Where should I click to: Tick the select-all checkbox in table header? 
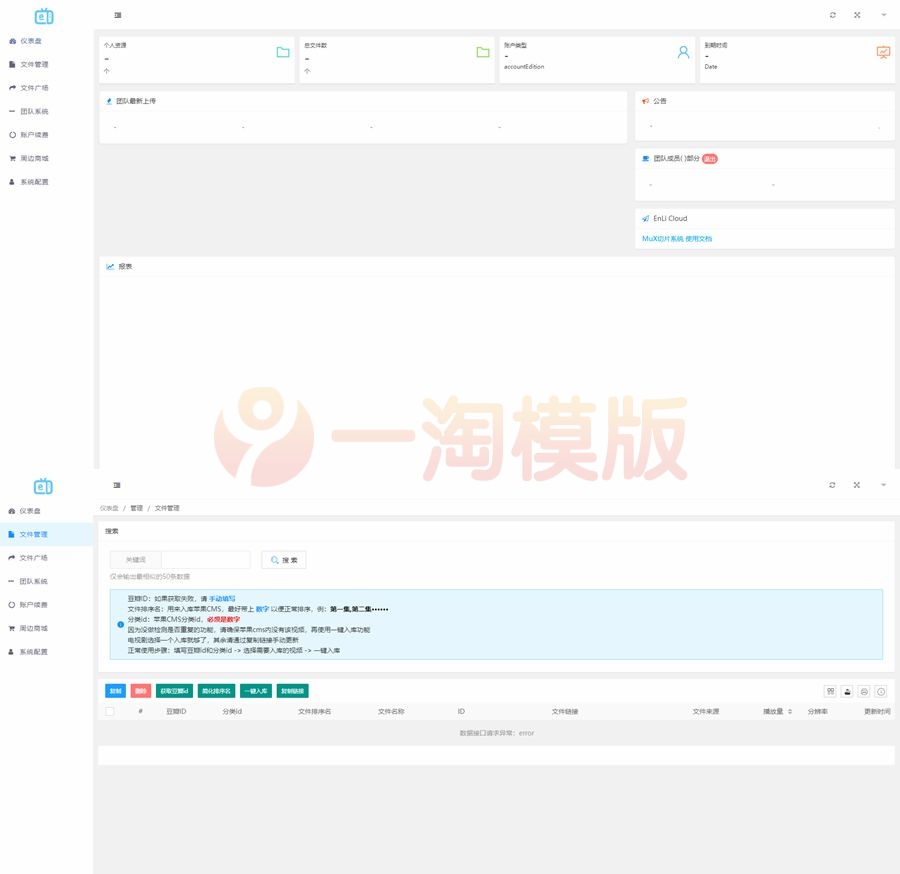[110, 712]
